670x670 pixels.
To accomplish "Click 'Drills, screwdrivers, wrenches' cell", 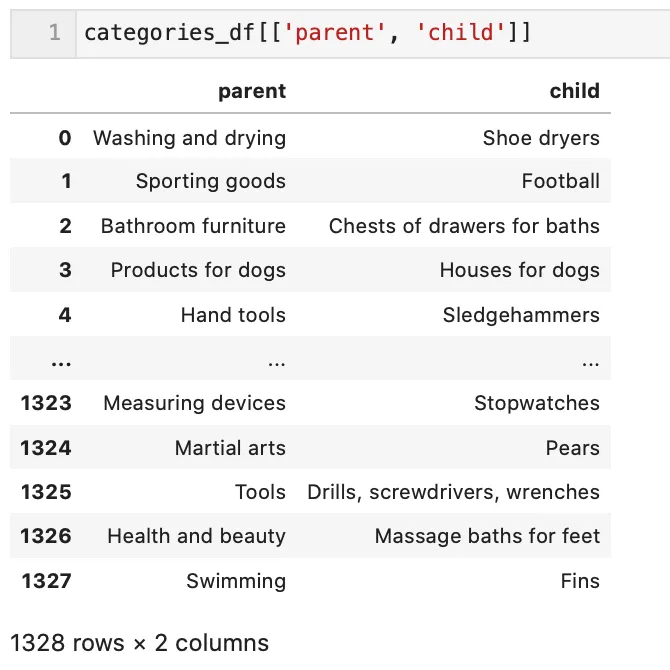I will (453, 492).
